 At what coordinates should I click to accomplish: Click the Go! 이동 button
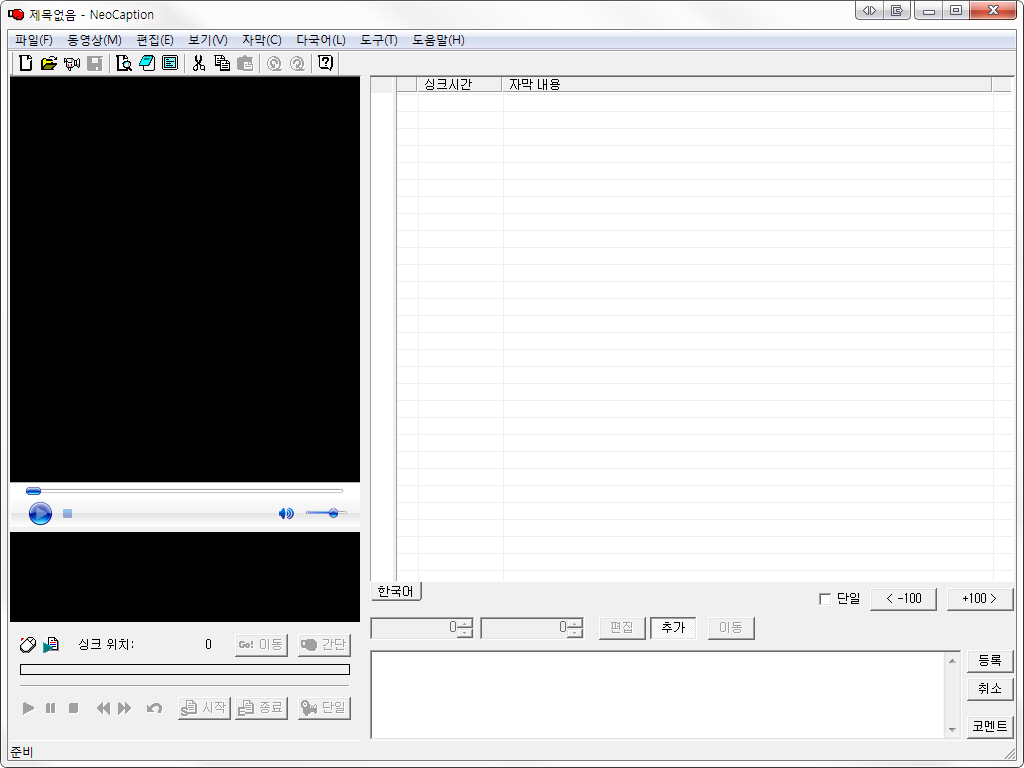(x=261, y=645)
